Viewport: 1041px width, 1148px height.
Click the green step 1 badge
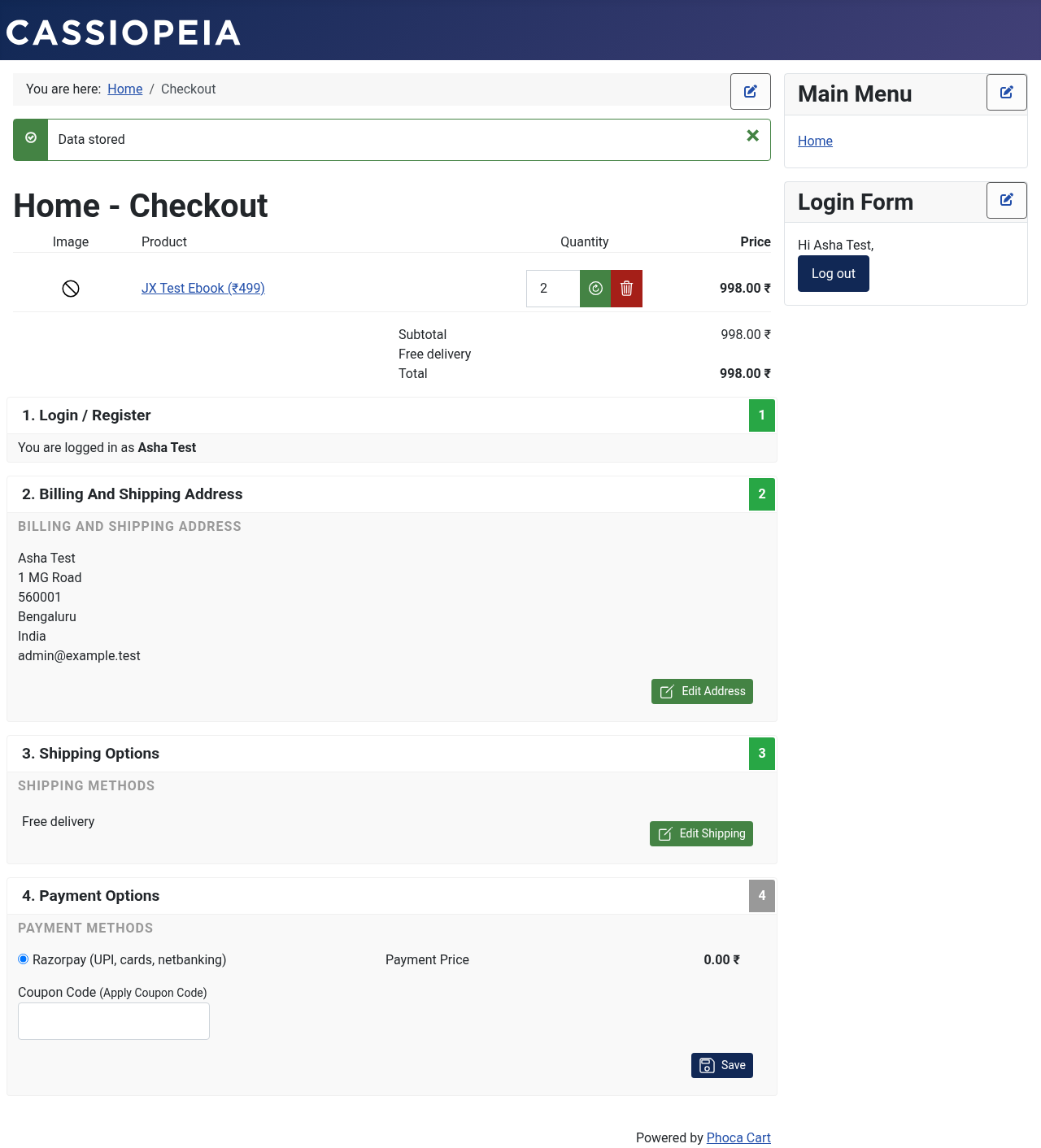coord(762,415)
